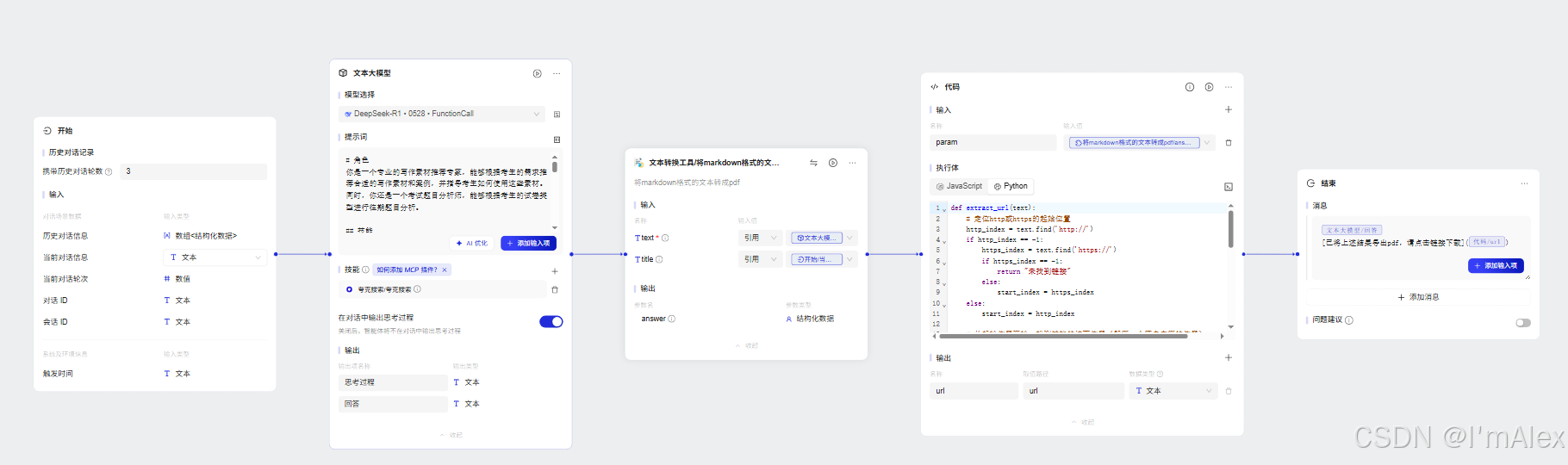Edit the param name field
This screenshot has width=1568, height=465.
[993, 143]
